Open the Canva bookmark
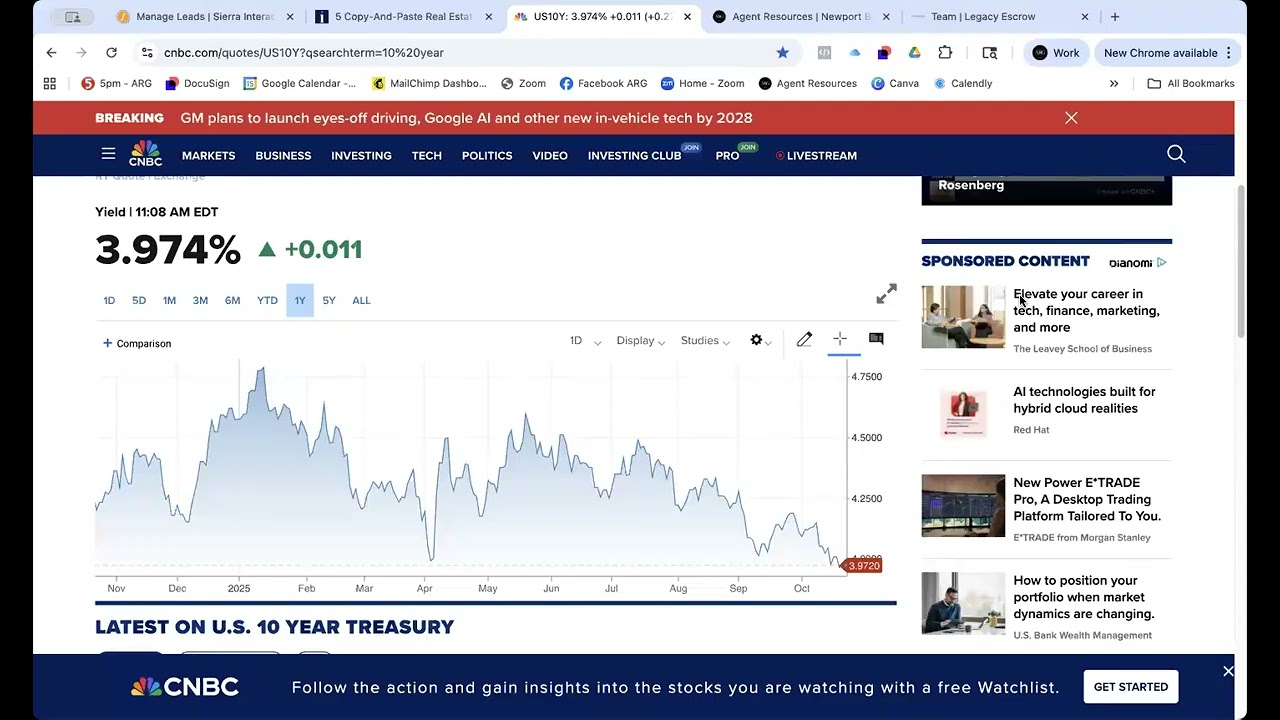This screenshot has width=1280, height=720. 895,83
